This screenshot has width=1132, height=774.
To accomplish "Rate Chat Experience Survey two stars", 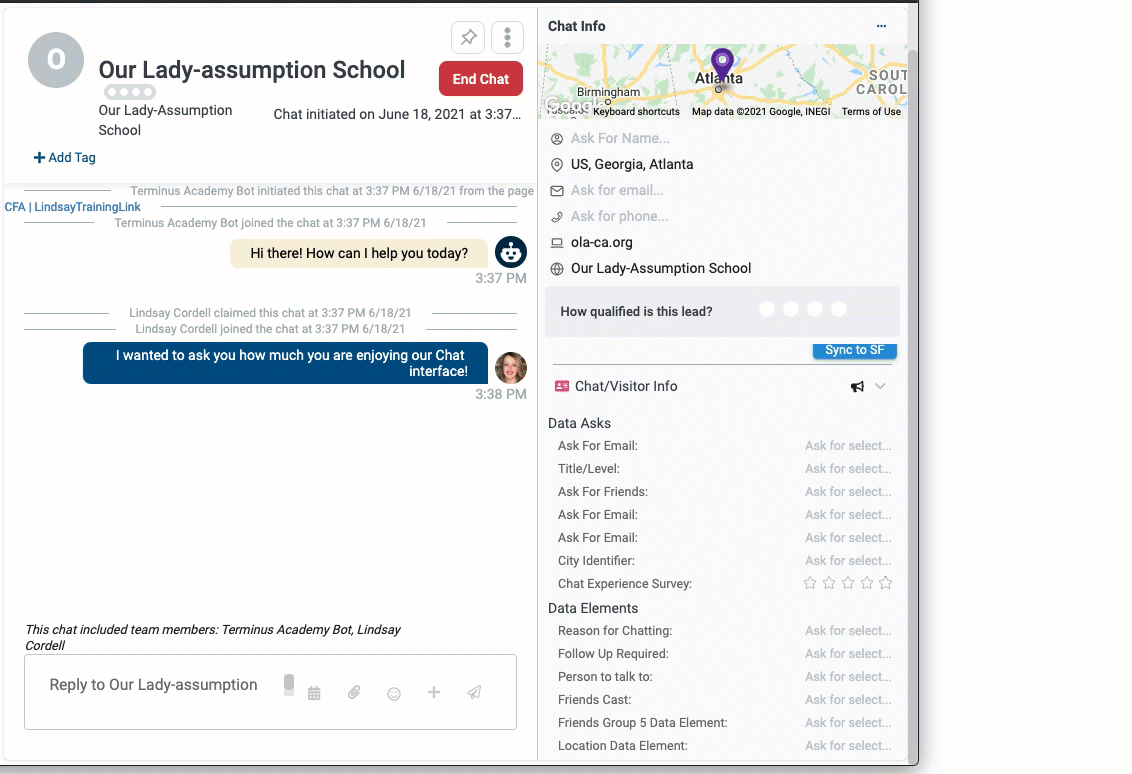I will click(829, 583).
